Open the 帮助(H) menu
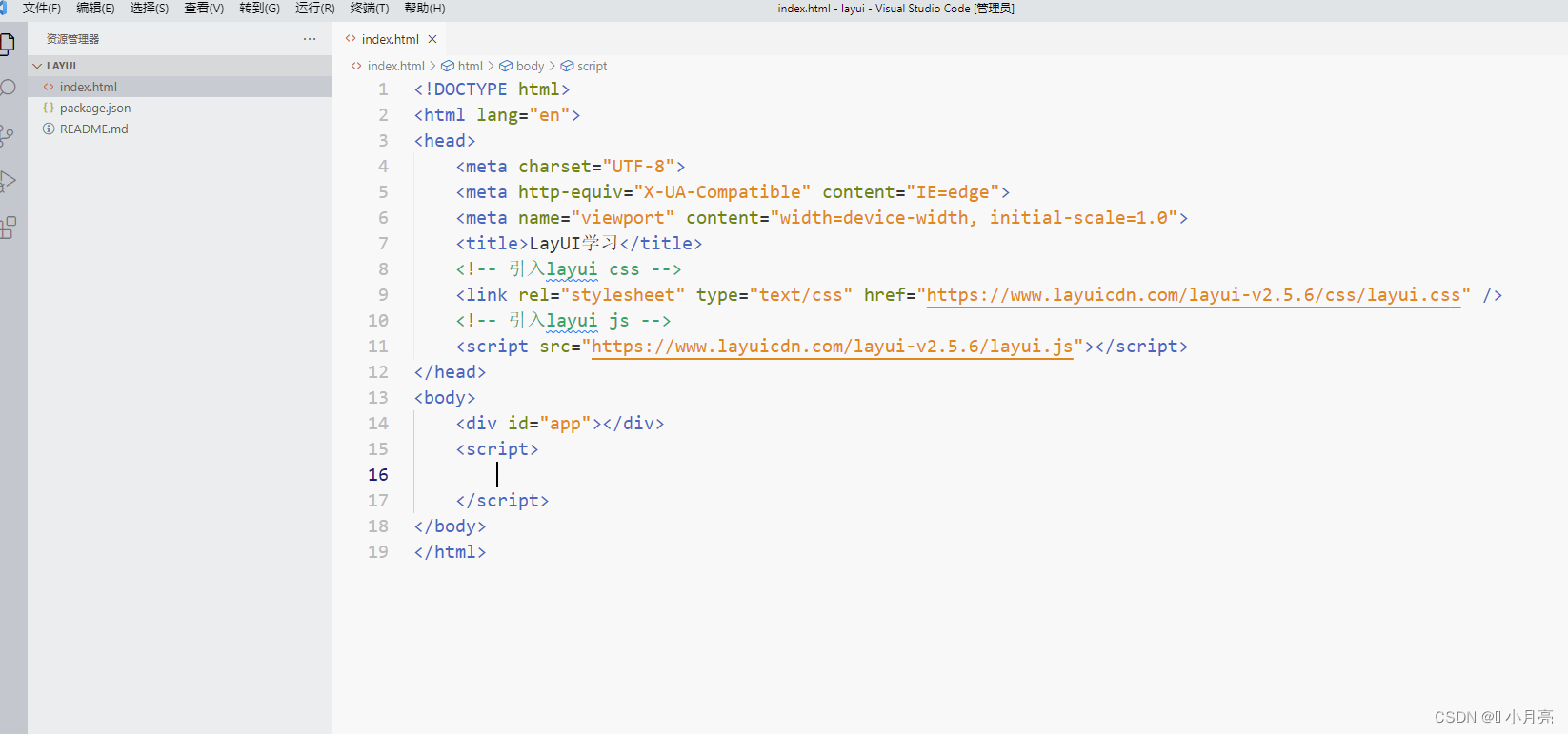 [425, 9]
